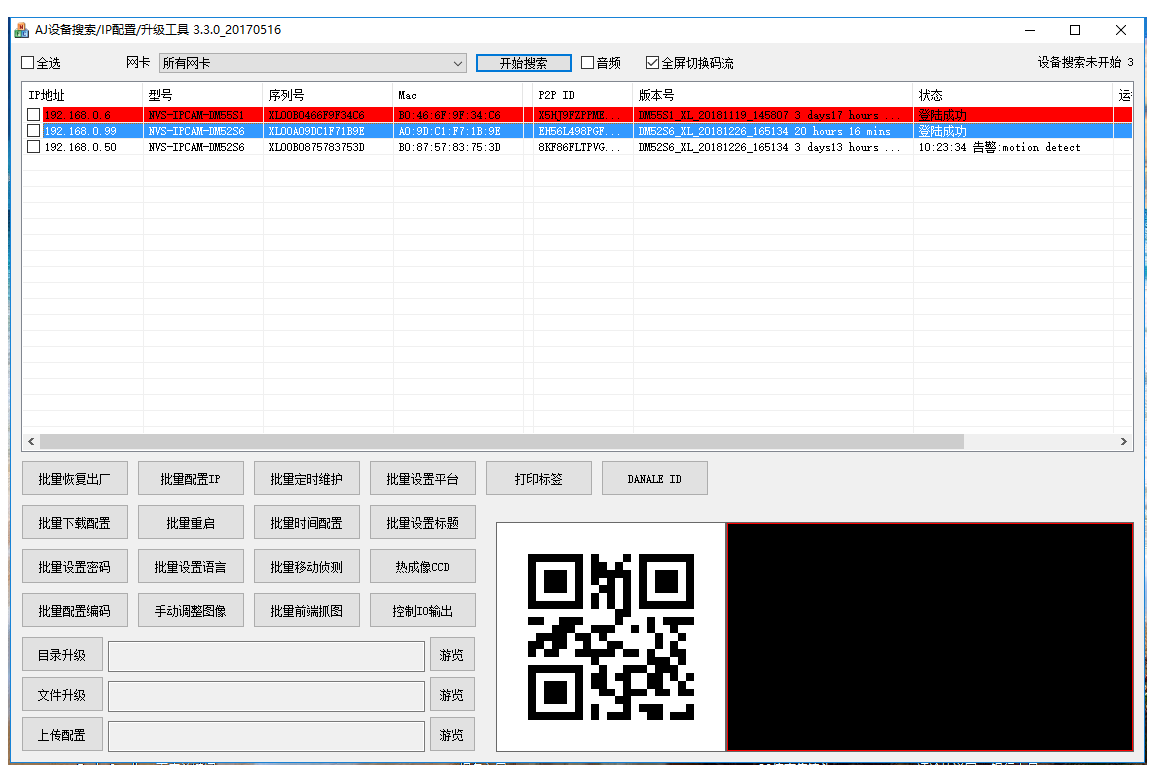This screenshot has height=772, width=1160.
Task: Click the 目录升级 path input field
Action: point(266,656)
